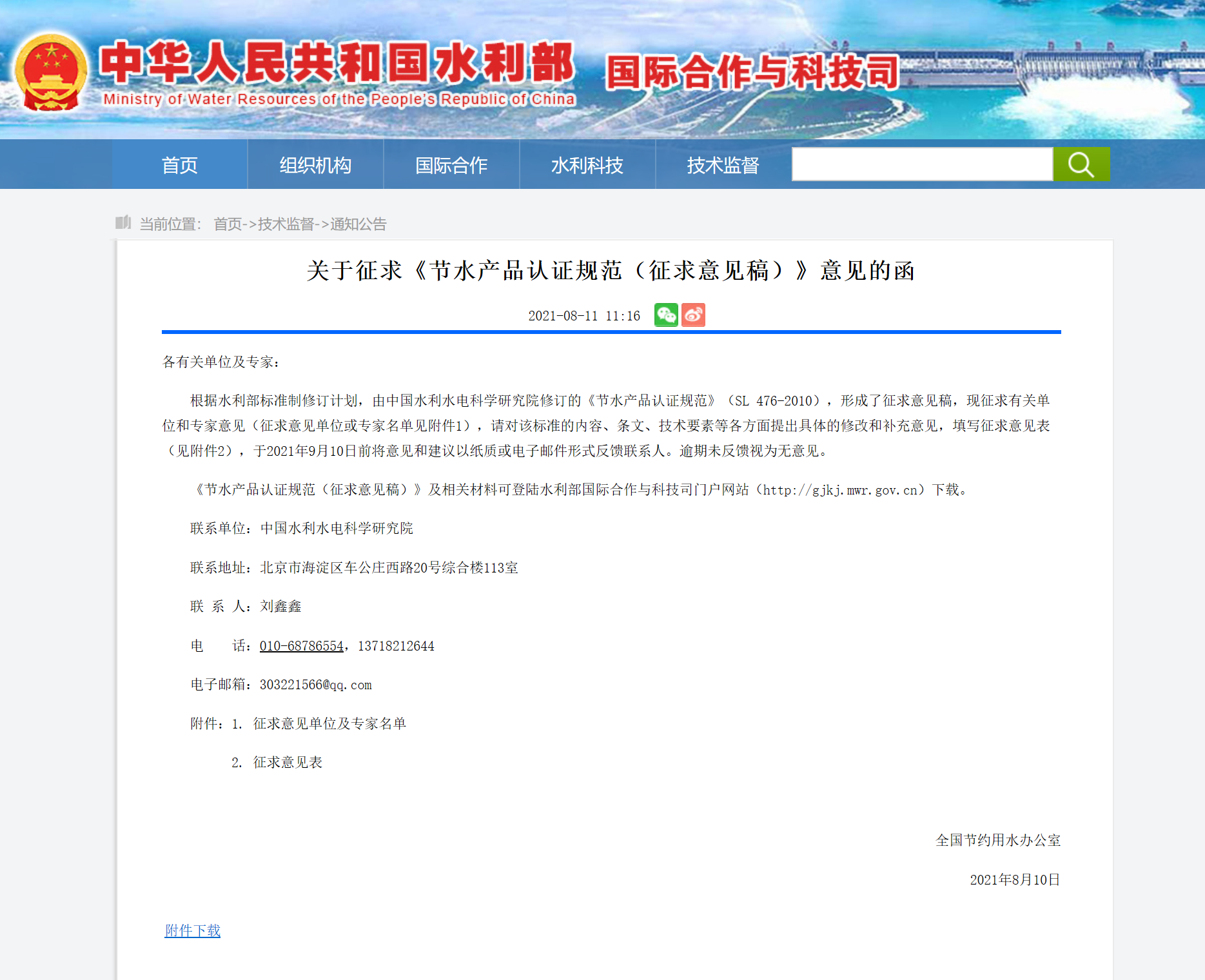Open the 首页 navigation menu item

point(179,165)
